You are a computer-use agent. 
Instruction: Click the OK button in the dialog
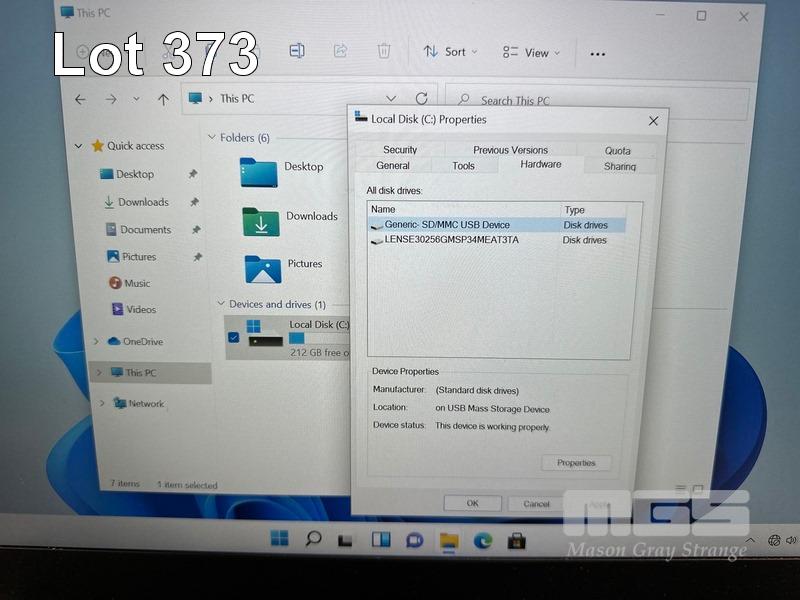[472, 504]
